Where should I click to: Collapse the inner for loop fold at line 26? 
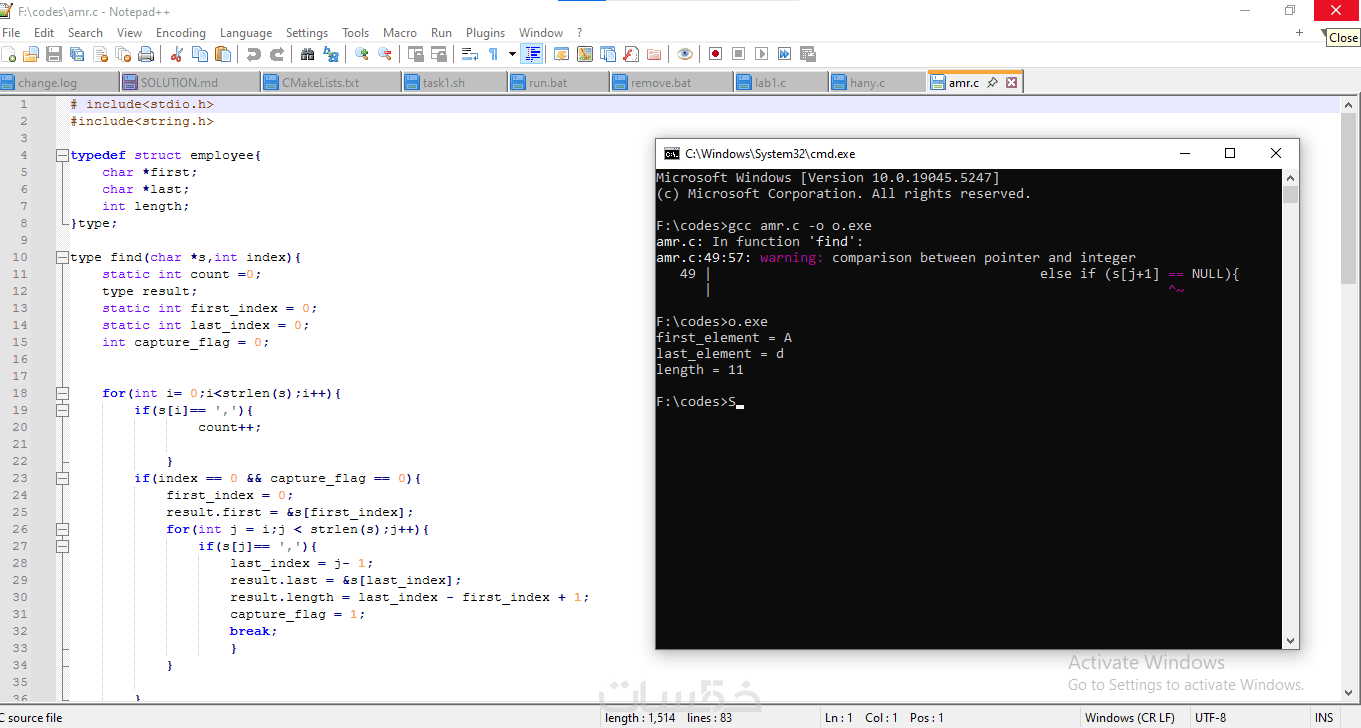[x=62, y=529]
